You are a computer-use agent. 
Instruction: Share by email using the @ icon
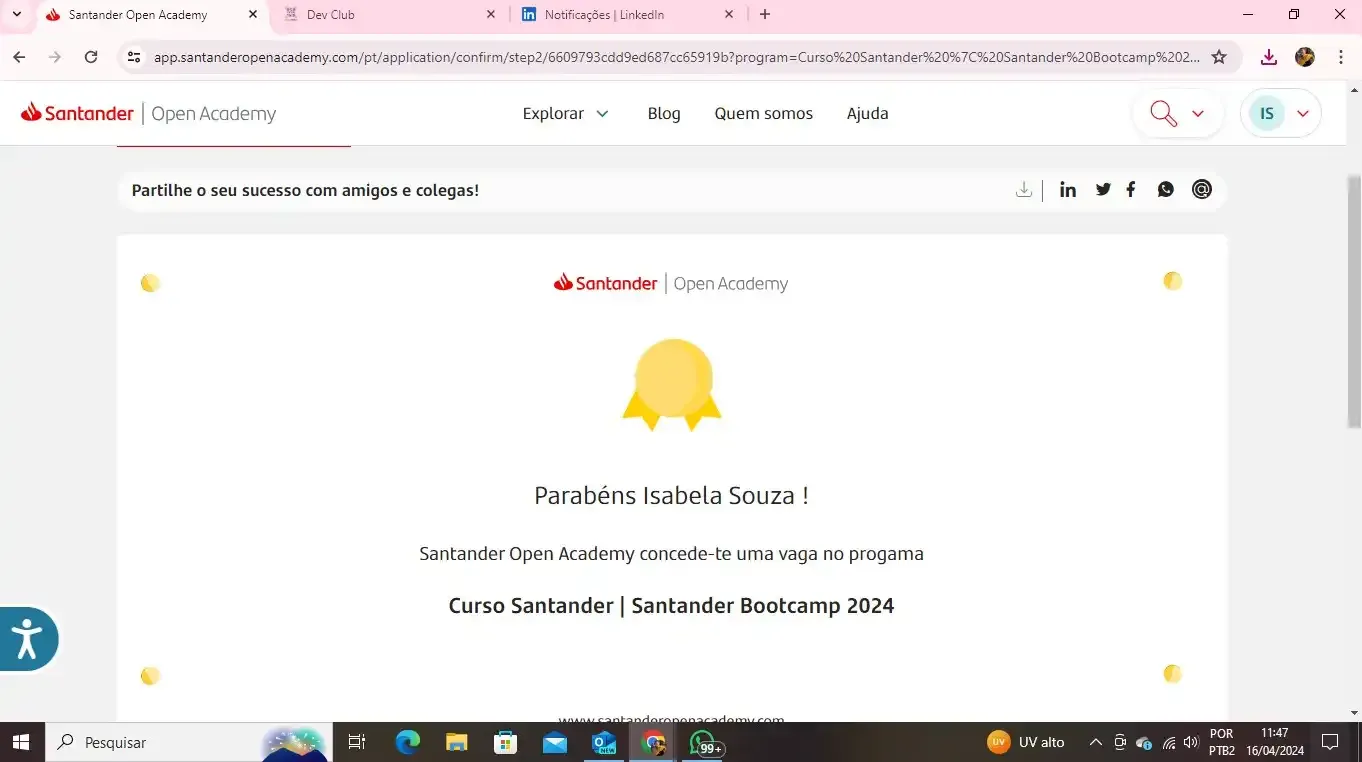click(1202, 189)
